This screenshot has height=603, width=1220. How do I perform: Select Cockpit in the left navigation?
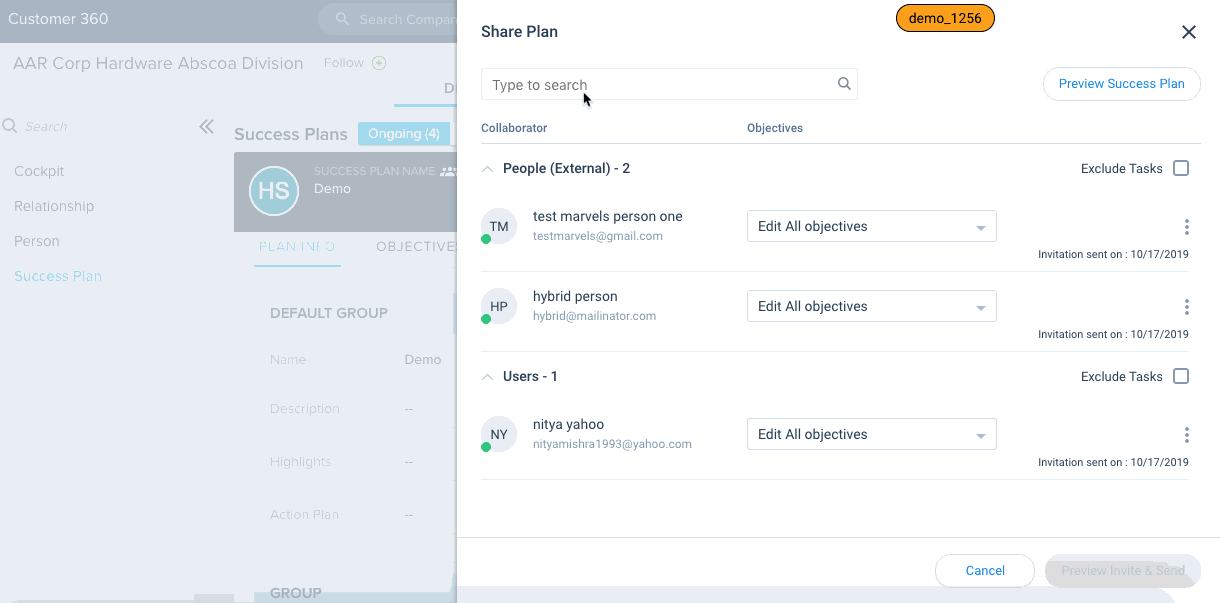(39, 171)
